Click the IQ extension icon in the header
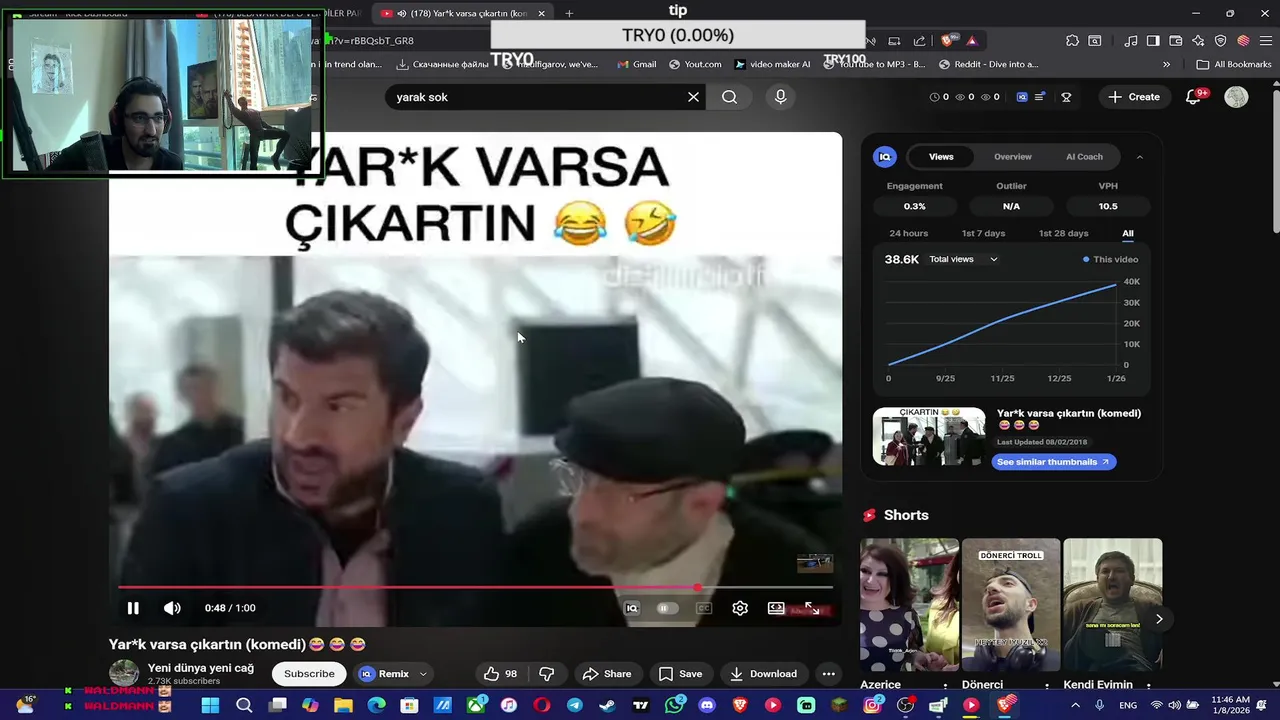Screen dimensions: 1280x720 pos(1022,97)
